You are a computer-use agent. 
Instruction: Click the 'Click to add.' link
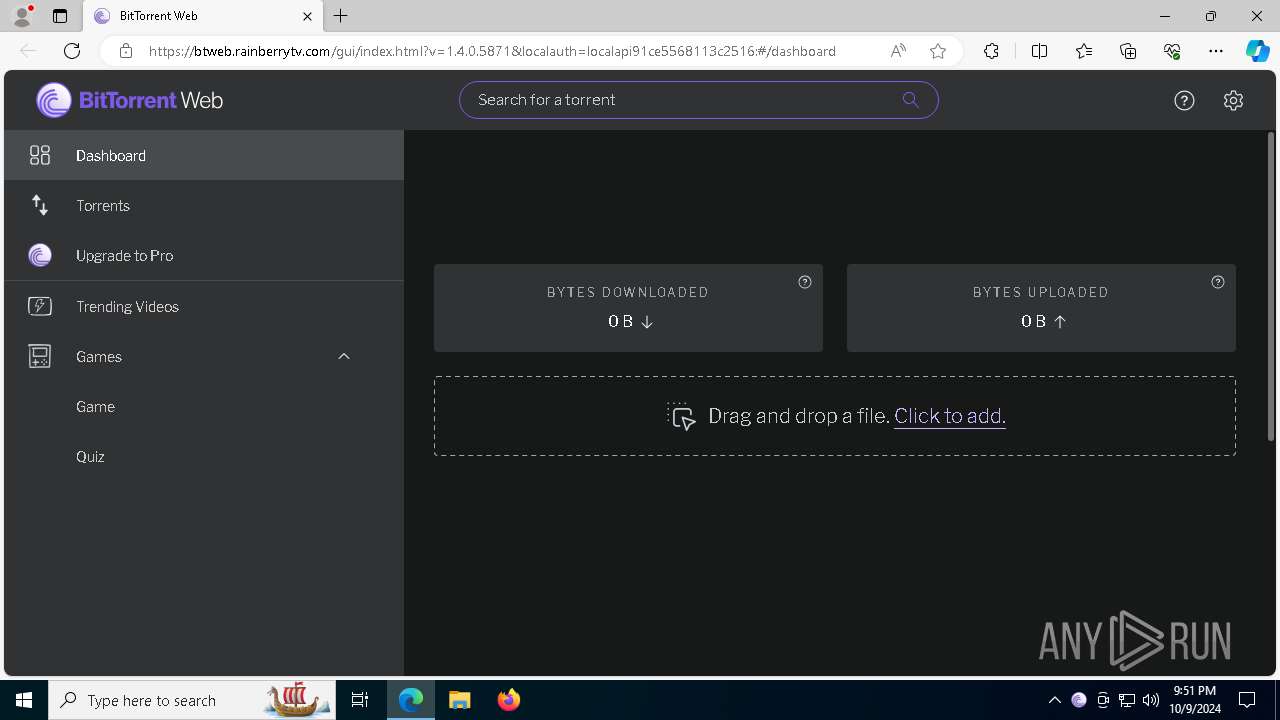(x=950, y=416)
